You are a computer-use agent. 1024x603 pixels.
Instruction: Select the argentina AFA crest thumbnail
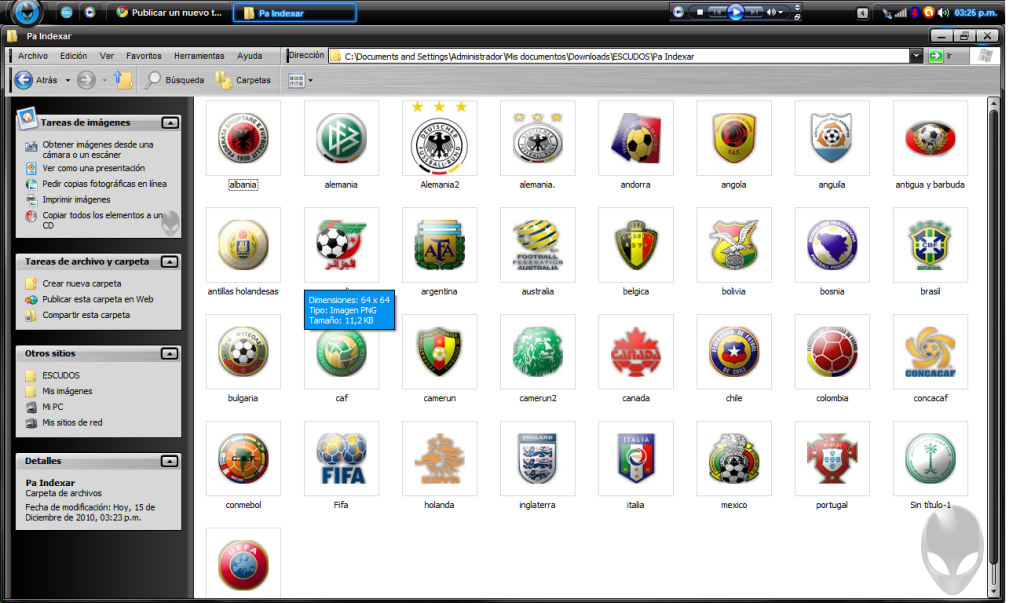coord(440,245)
